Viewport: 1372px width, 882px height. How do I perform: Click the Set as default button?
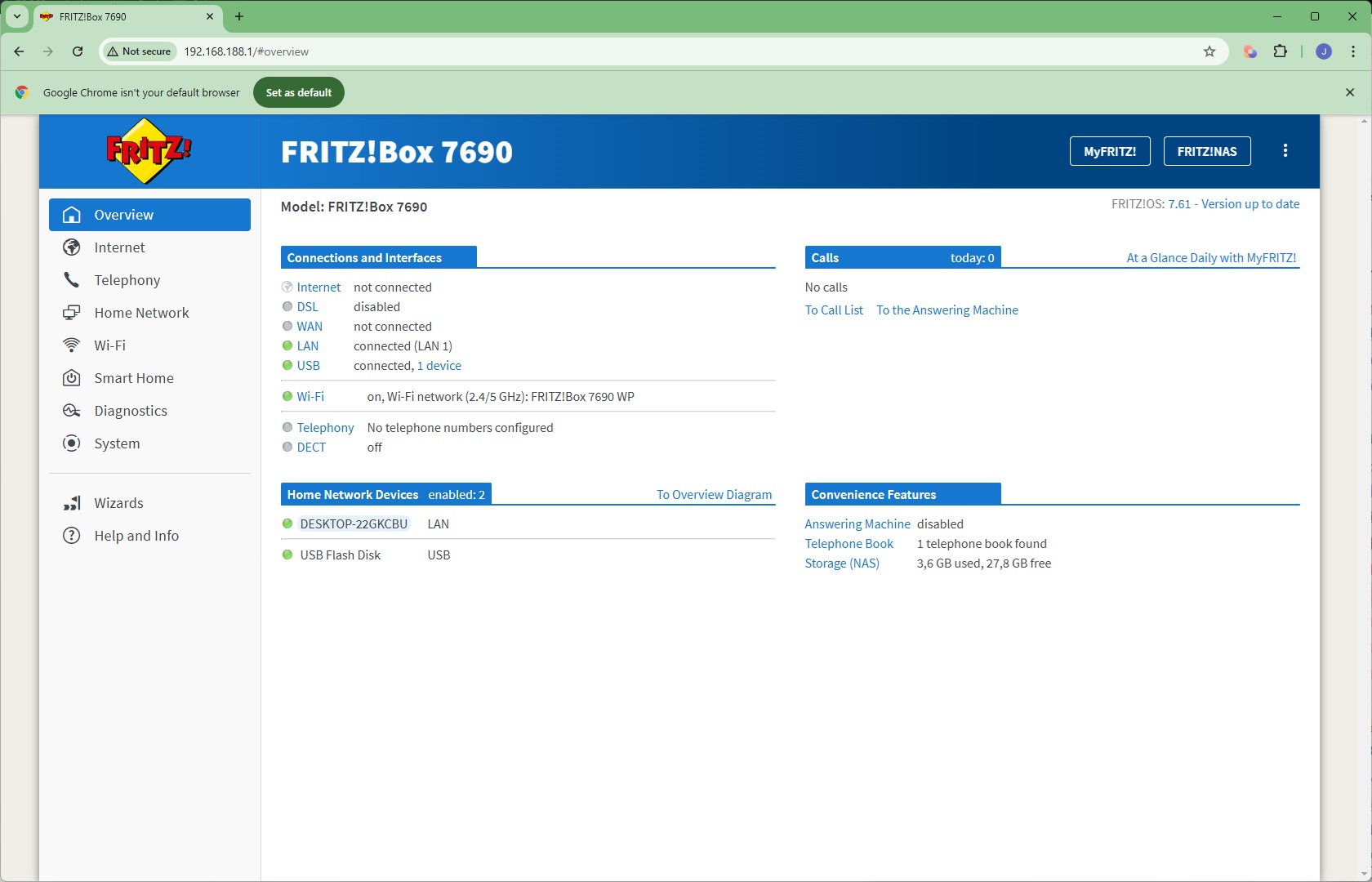click(299, 92)
